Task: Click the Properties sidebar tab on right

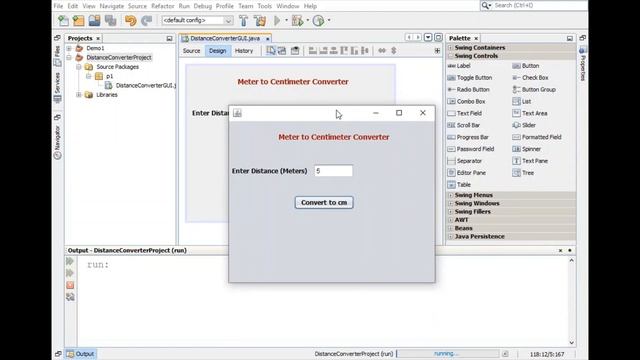Action: pos(582,64)
